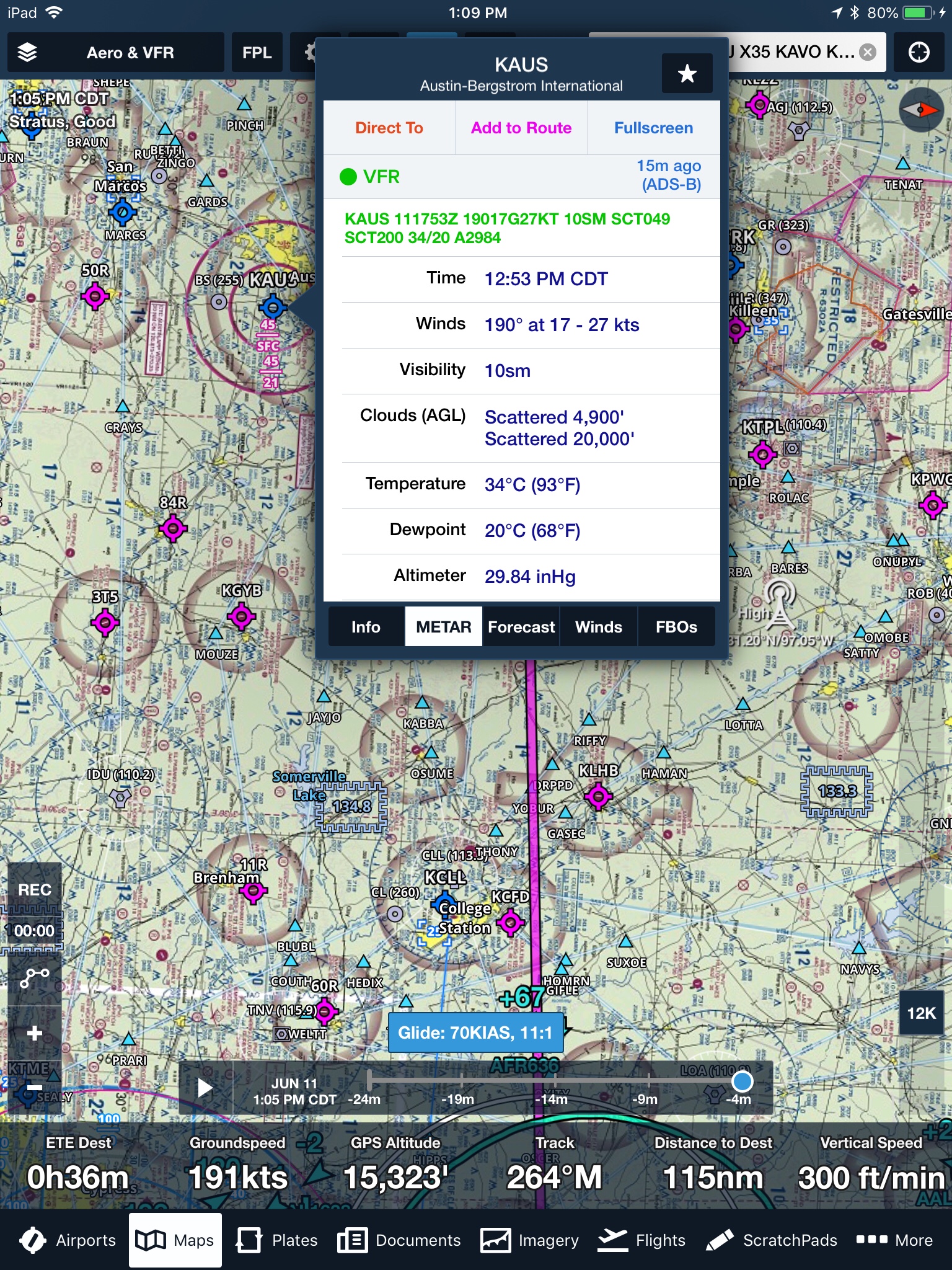The image size is (952, 1270).
Task: Switch to the FBOs tab
Action: tap(676, 627)
